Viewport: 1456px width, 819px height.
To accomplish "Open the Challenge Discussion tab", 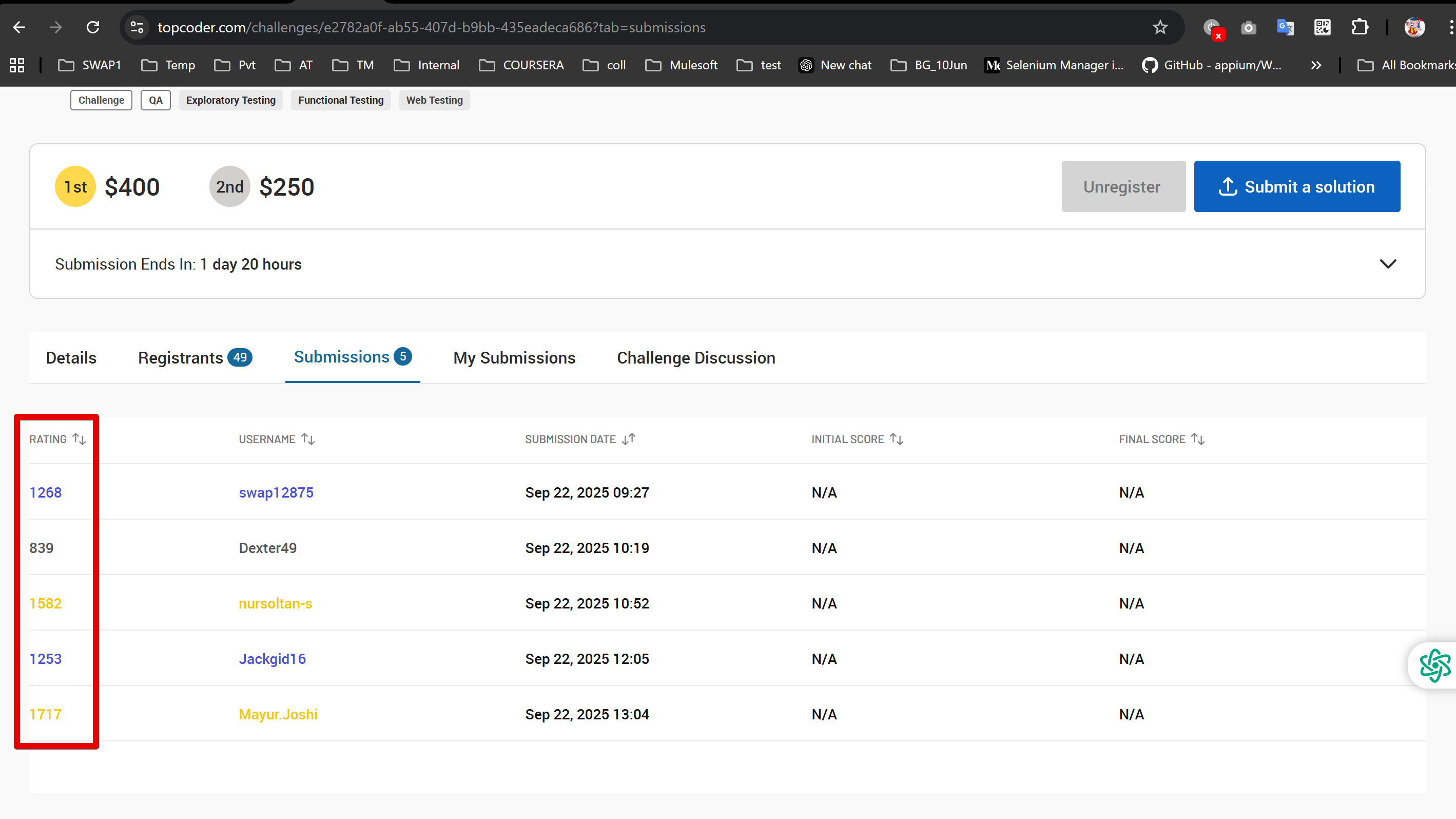I will coord(696,357).
